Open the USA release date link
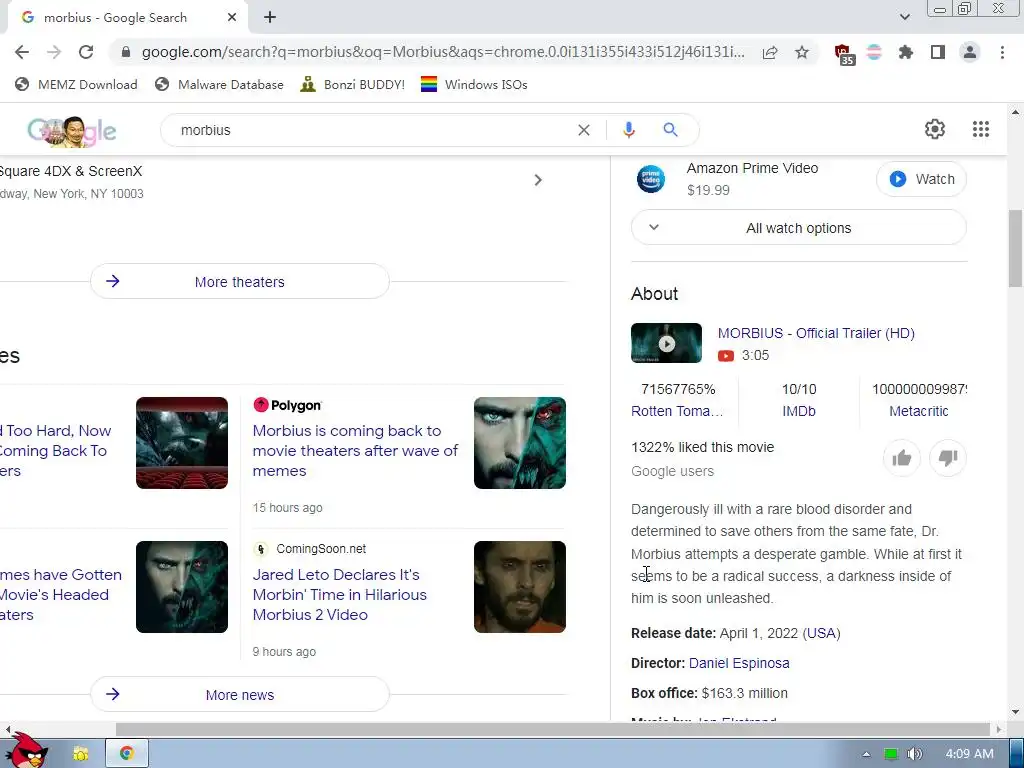This screenshot has height=768, width=1024. (823, 633)
